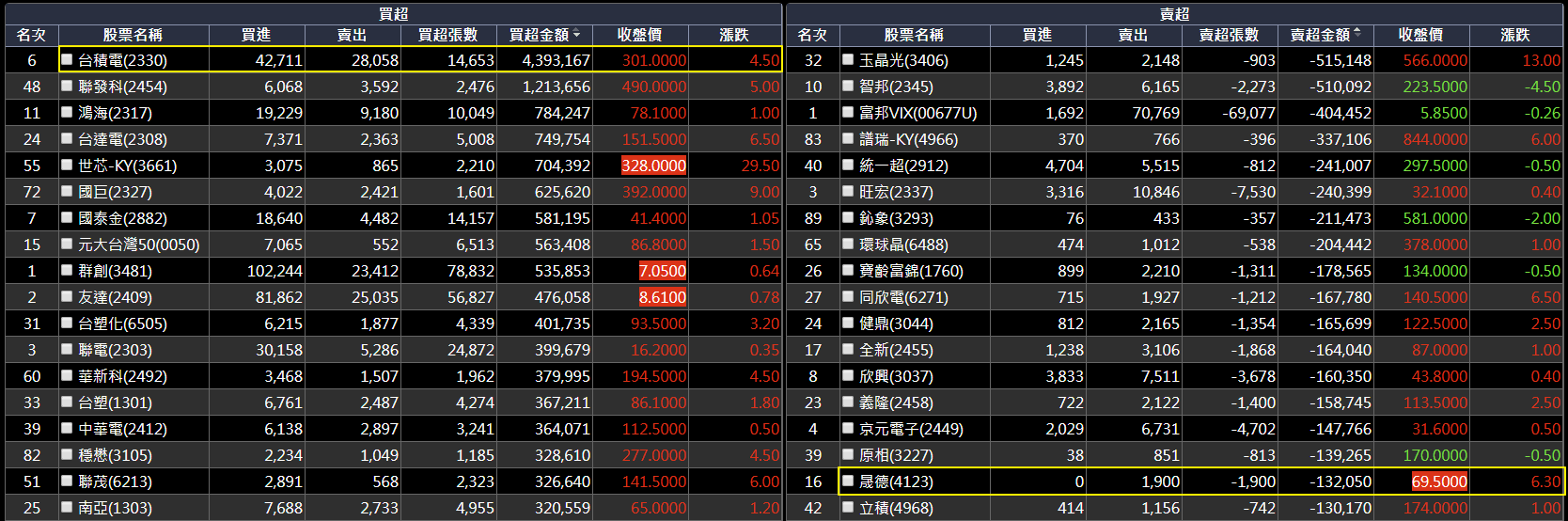
Task: Open stock 健鼎(3044)
Action: click(896, 324)
